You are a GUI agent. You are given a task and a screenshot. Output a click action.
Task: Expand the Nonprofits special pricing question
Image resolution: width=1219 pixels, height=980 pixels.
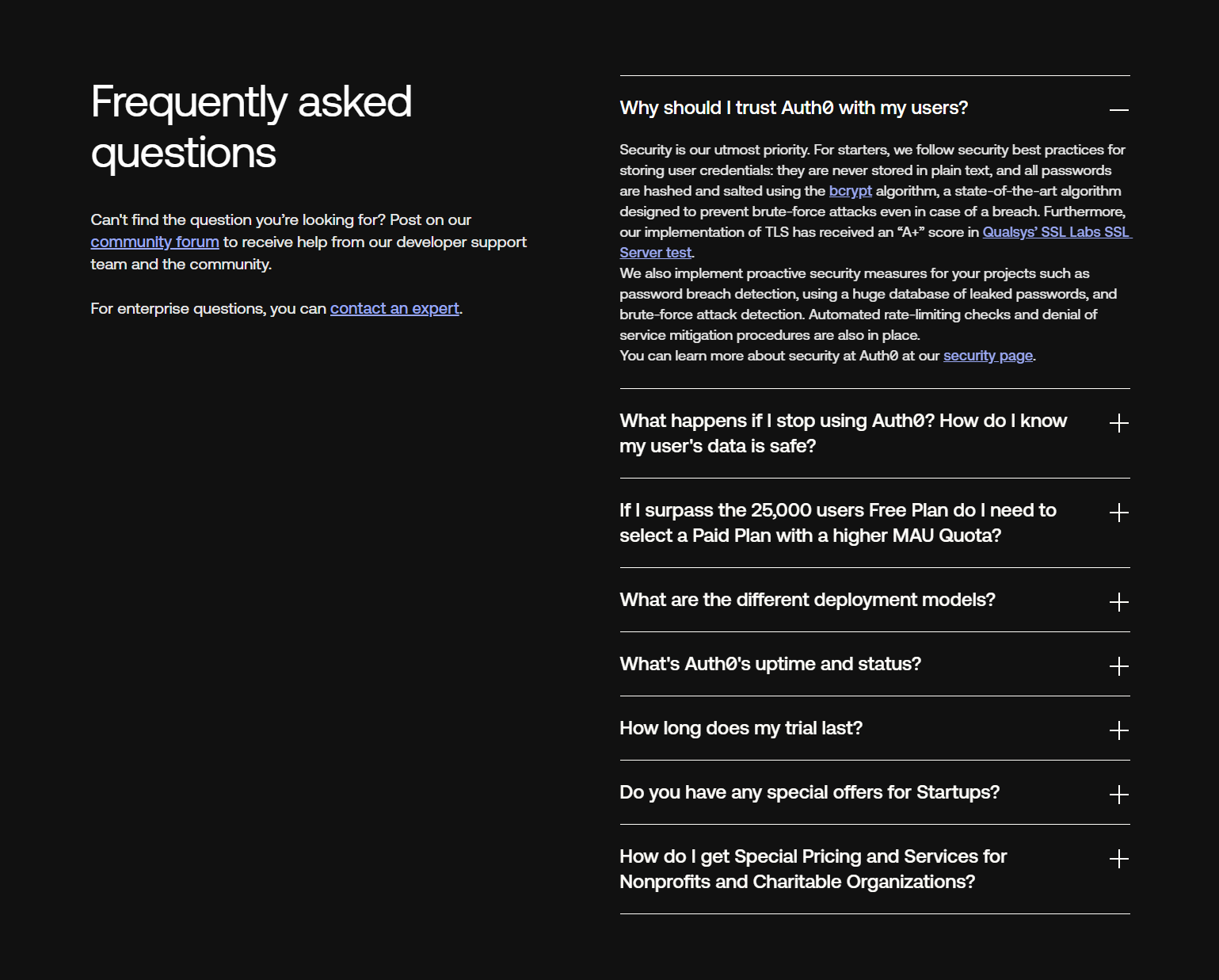tap(1119, 859)
